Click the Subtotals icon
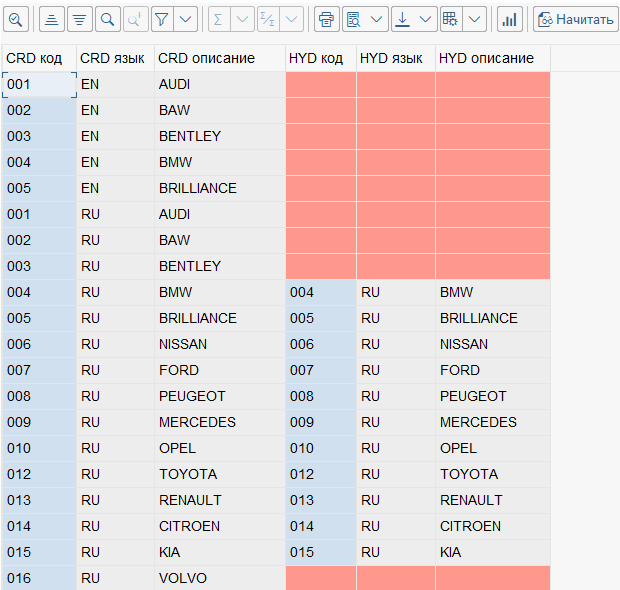 [268, 19]
